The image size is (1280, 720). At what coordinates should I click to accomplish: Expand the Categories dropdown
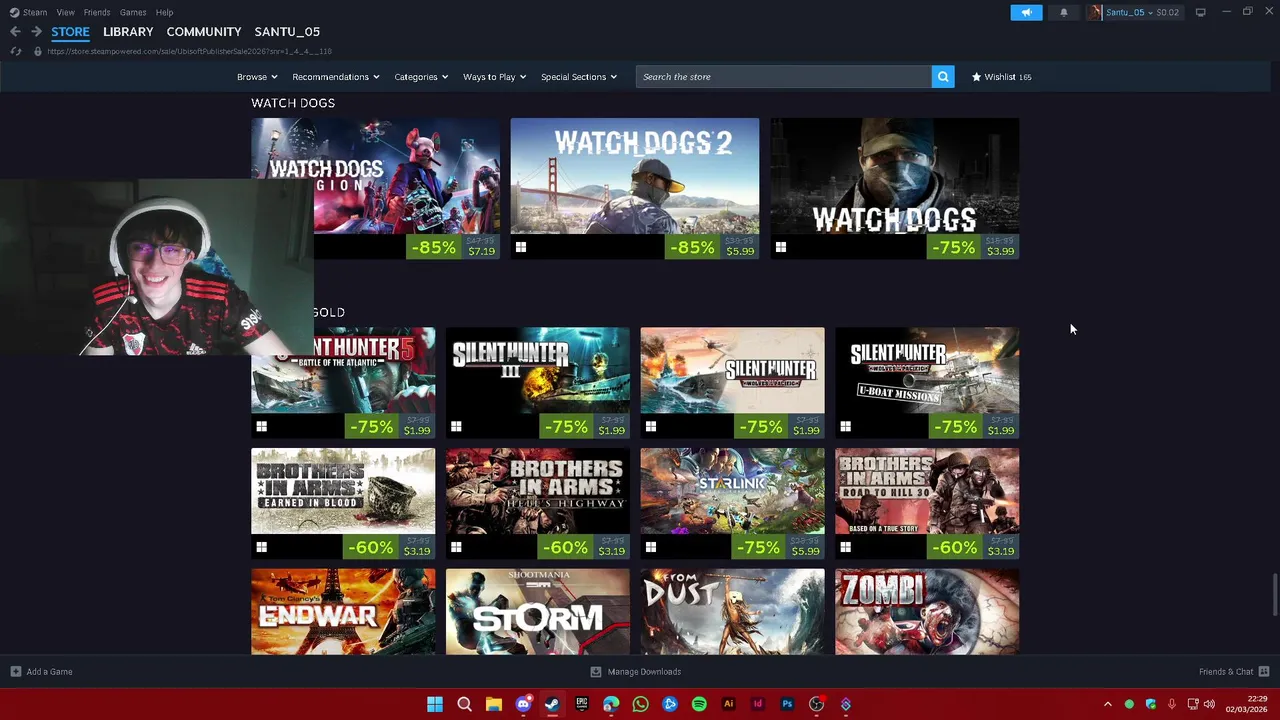(x=421, y=77)
